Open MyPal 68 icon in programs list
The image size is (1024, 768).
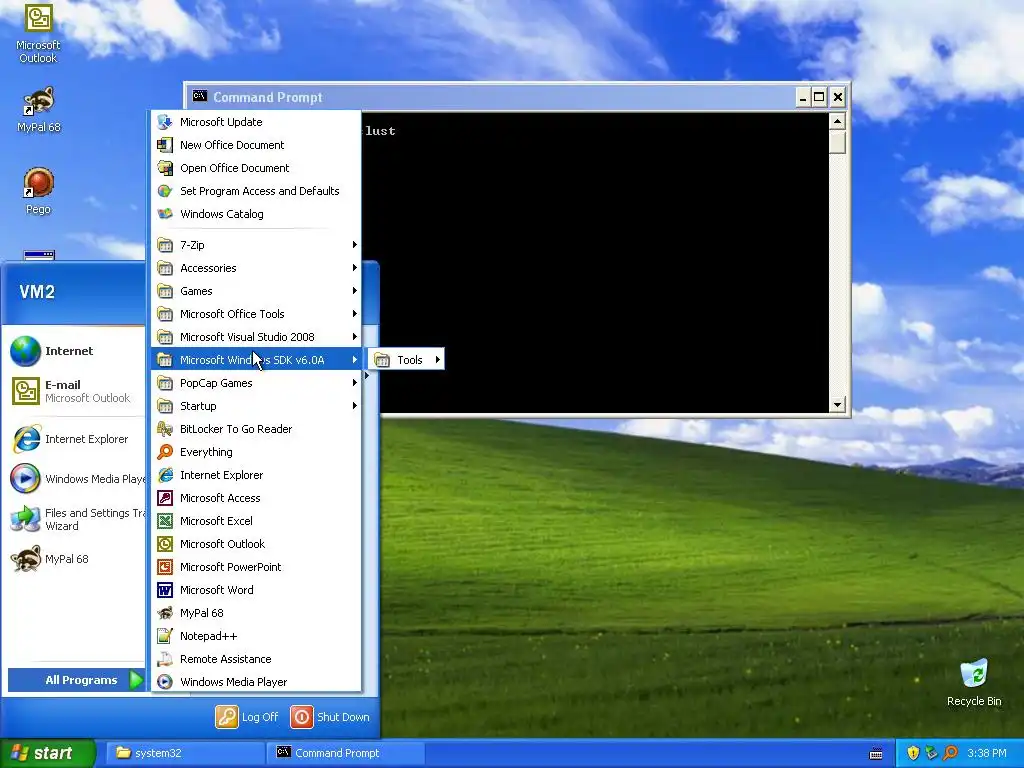click(165, 613)
